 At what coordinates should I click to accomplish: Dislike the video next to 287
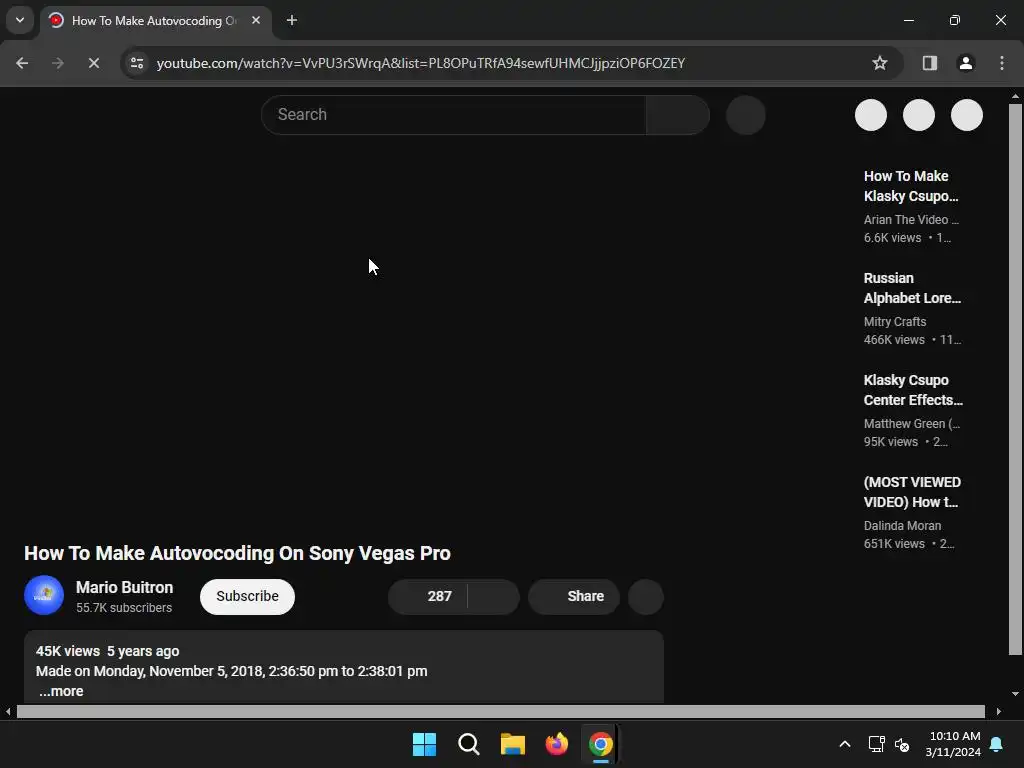(x=494, y=596)
